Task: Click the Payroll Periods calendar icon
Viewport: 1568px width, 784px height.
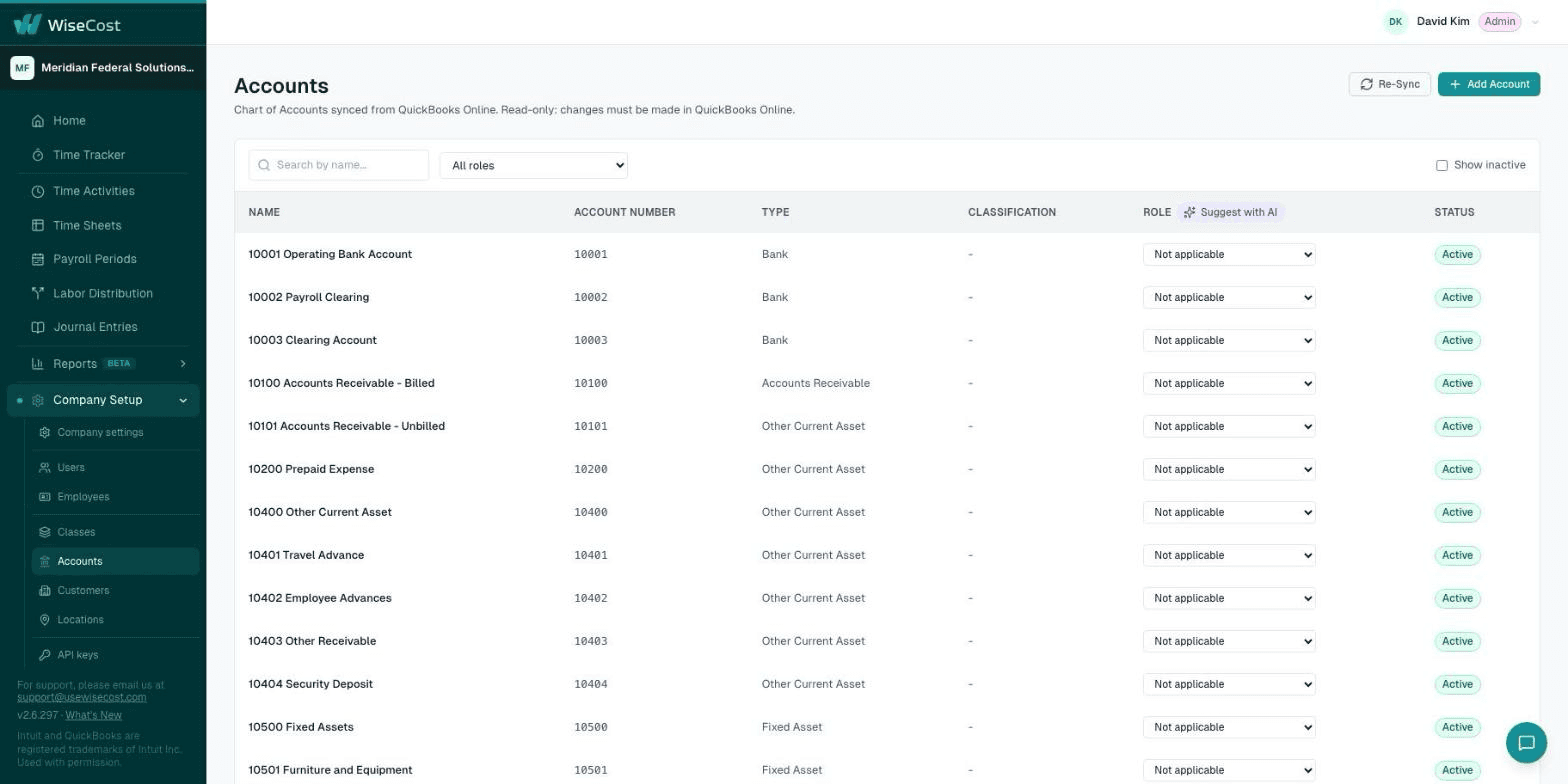Action: coord(38,259)
